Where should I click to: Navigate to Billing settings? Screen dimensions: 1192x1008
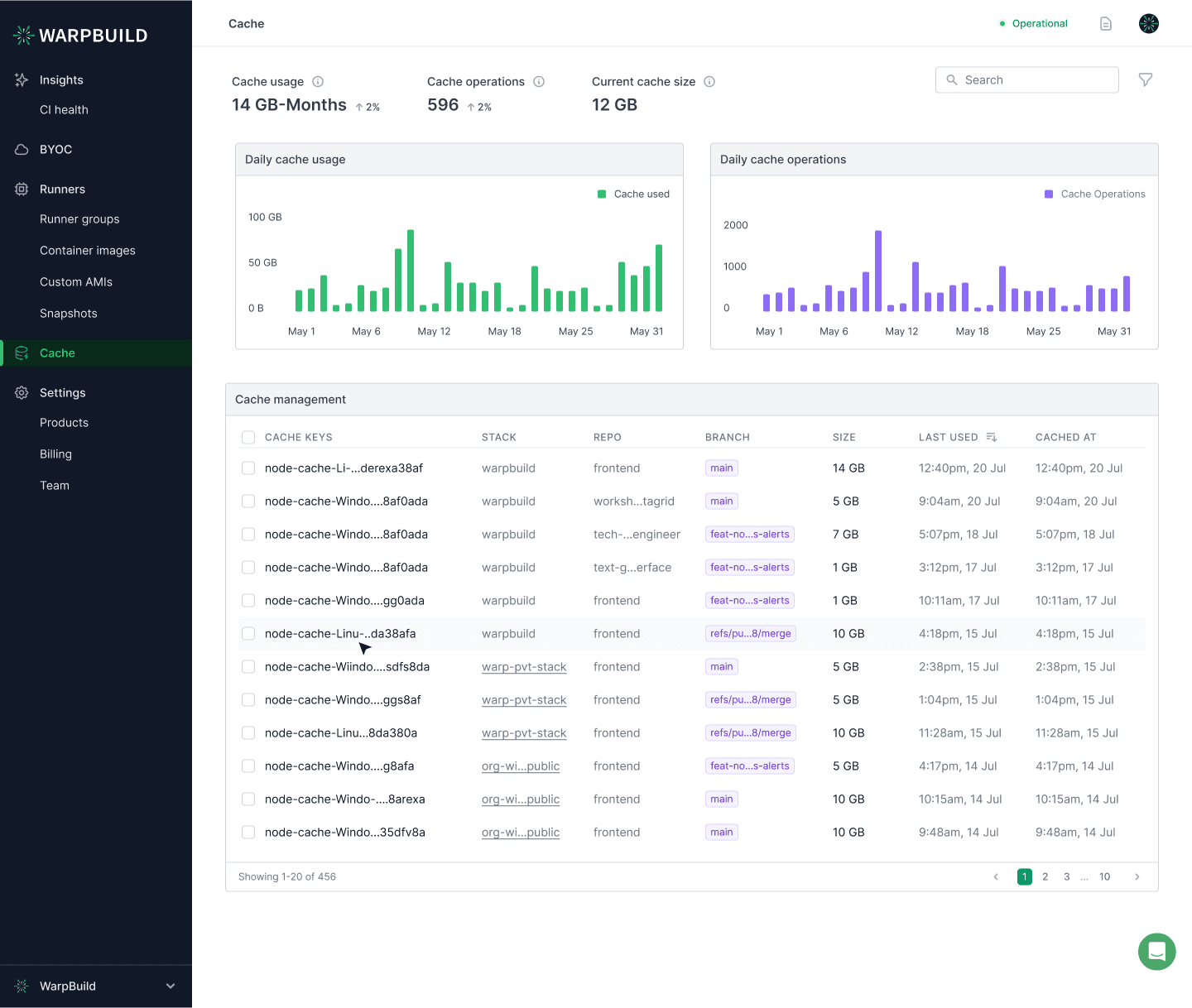55,454
